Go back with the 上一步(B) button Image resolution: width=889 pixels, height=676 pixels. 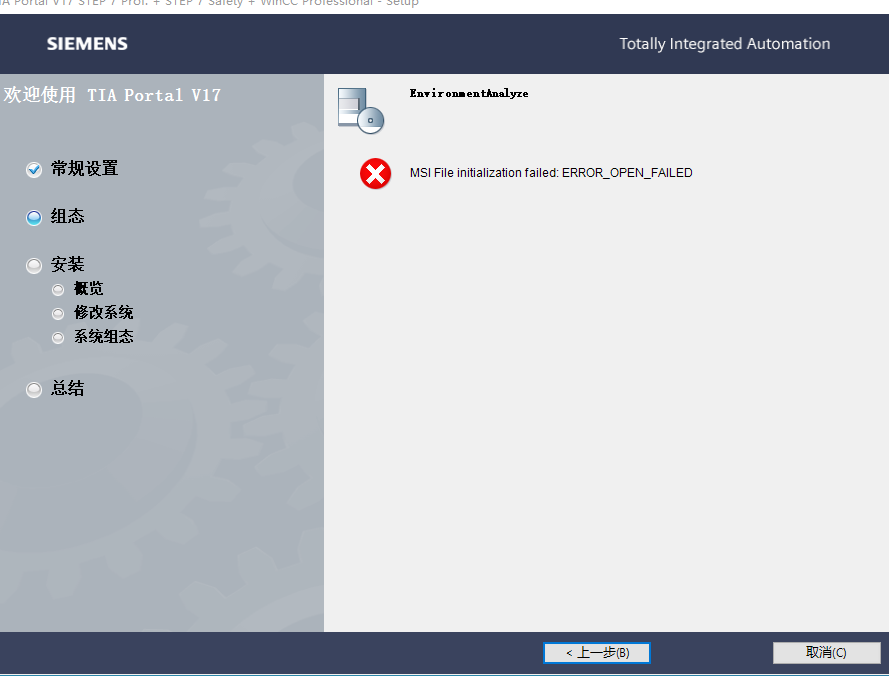[x=596, y=653]
